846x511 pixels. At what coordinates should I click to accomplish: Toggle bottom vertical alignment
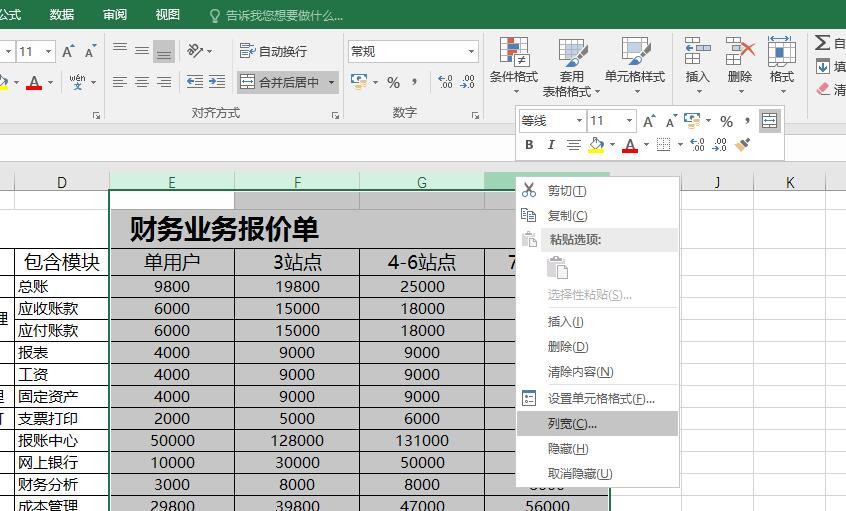click(164, 51)
